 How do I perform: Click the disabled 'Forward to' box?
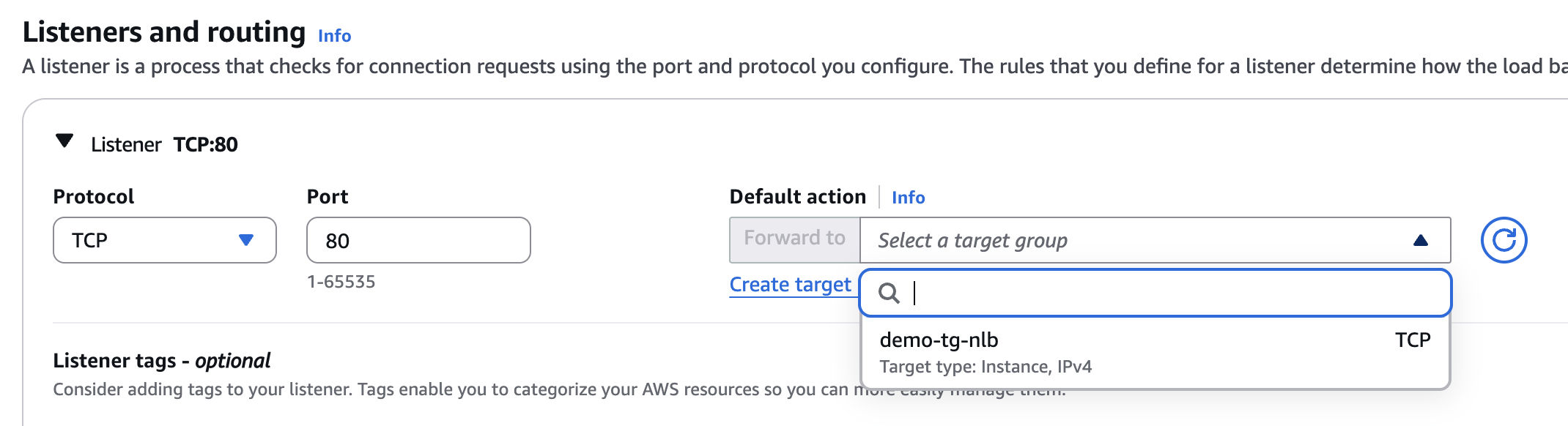click(x=794, y=239)
